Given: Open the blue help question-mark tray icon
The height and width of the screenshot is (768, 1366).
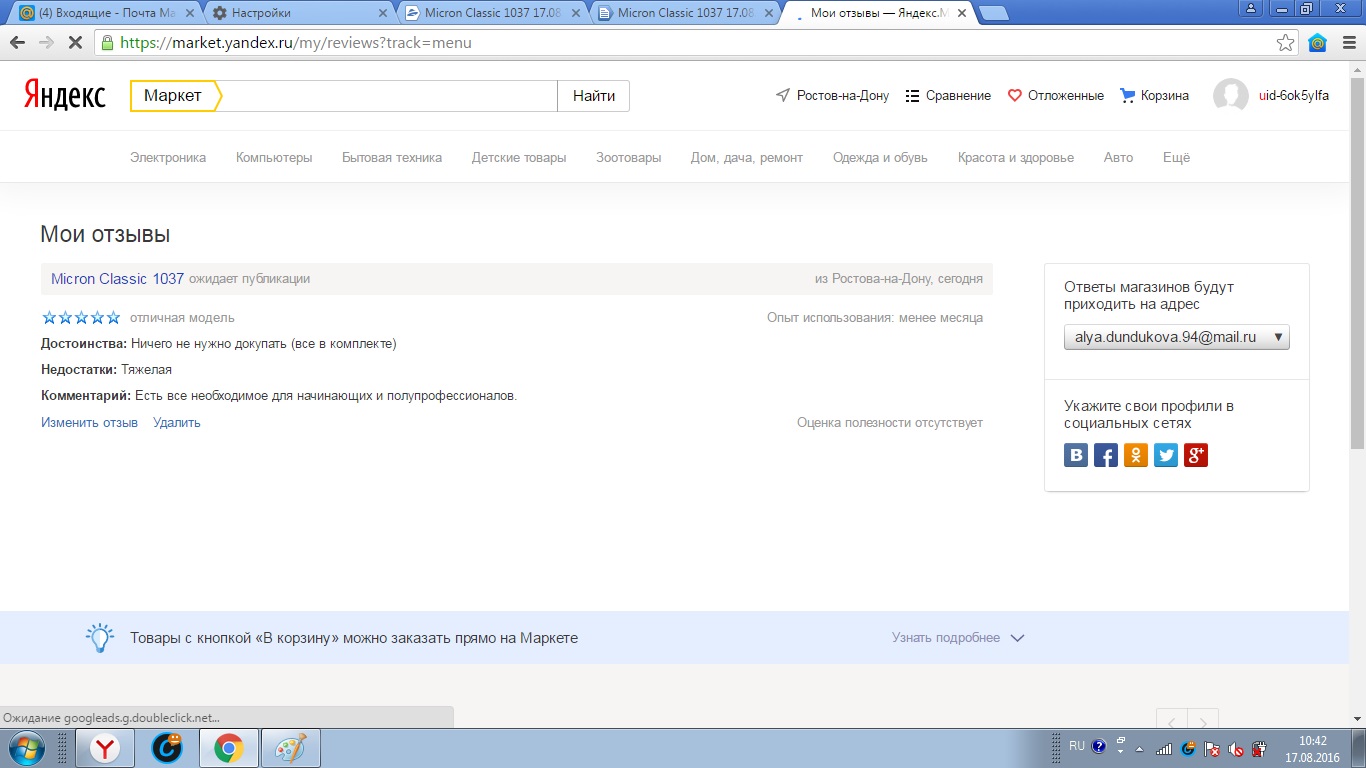Looking at the screenshot, I should [1098, 746].
